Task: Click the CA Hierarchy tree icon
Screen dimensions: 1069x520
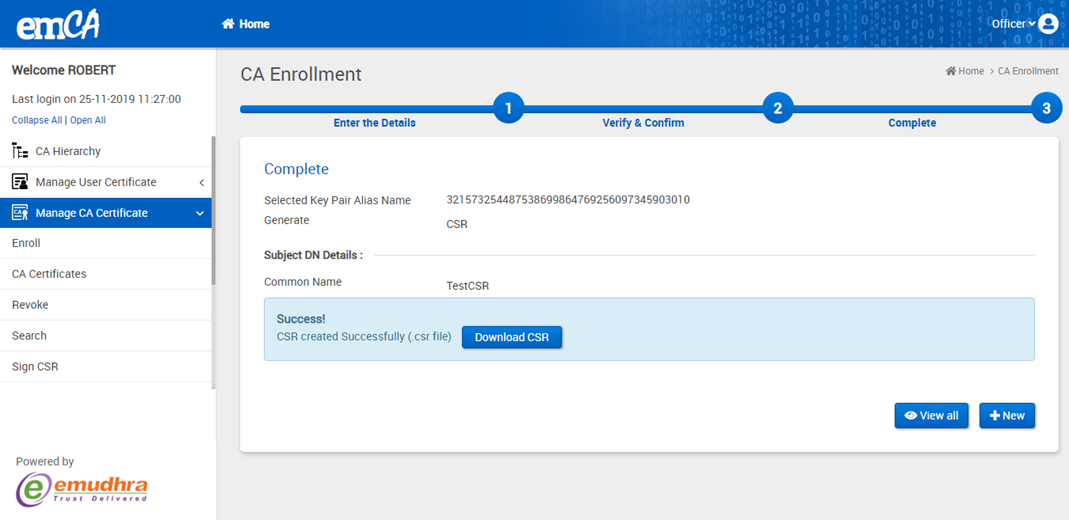Action: point(19,151)
